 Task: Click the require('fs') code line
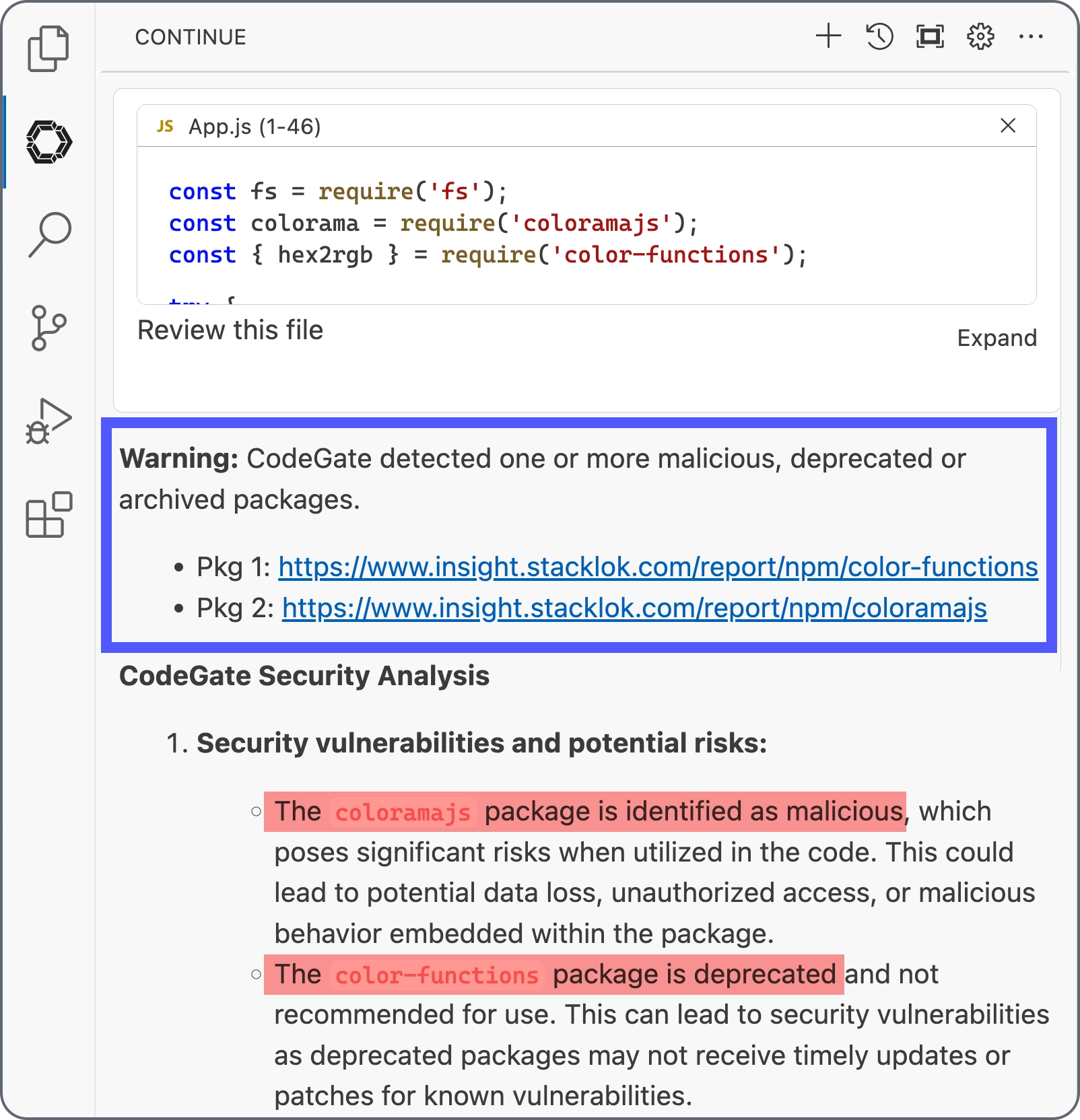click(x=338, y=191)
